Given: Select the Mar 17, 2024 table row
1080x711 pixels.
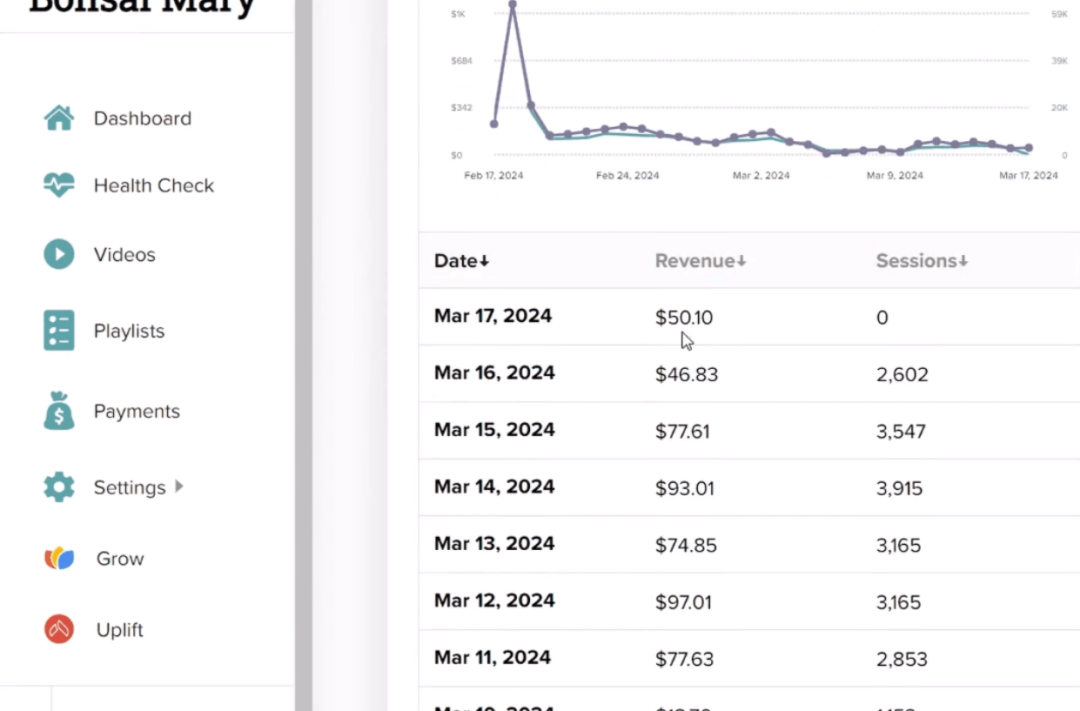Looking at the screenshot, I should click(x=493, y=317).
